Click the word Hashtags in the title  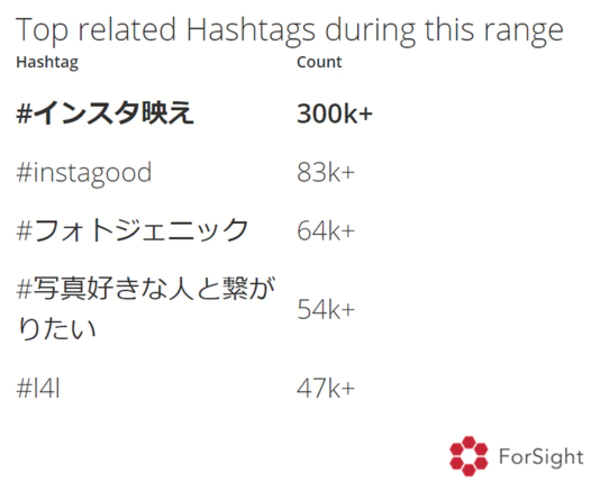[x=251, y=31]
